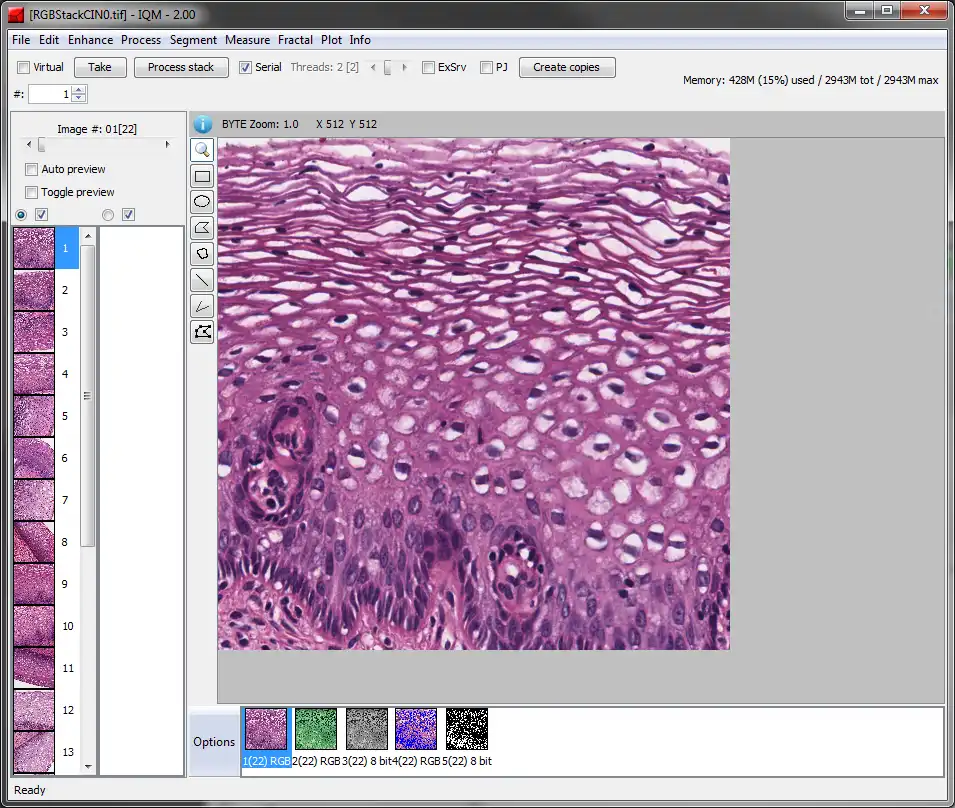
Task: Select the straight line tool
Action: tap(202, 280)
